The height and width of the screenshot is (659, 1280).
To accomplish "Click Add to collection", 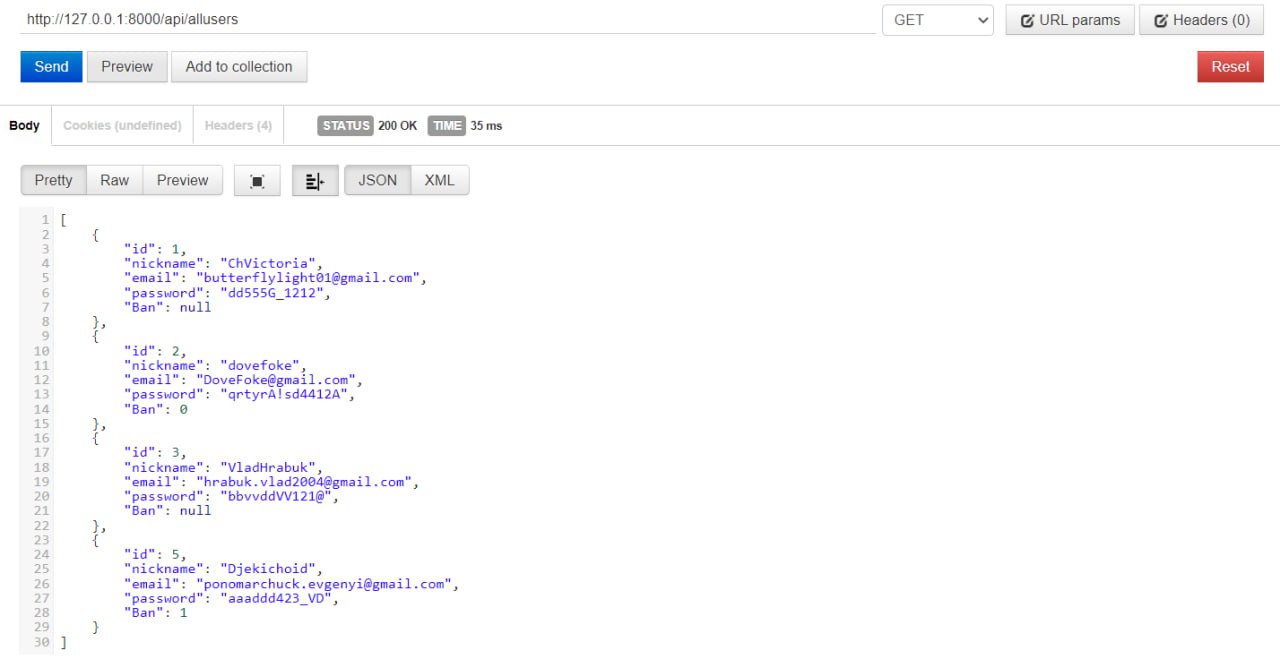I will click(239, 67).
